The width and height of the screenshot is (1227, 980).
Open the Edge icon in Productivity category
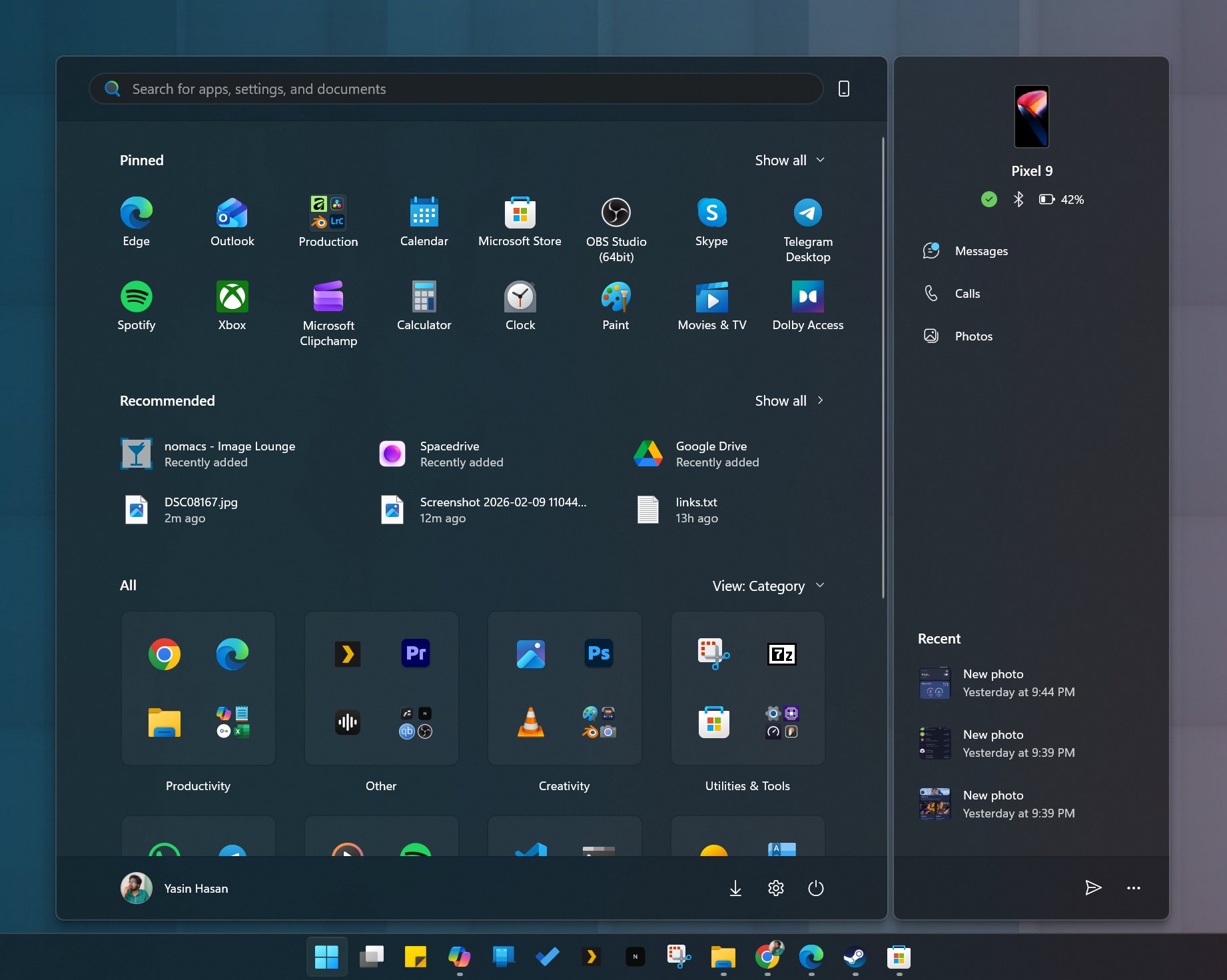coord(232,654)
